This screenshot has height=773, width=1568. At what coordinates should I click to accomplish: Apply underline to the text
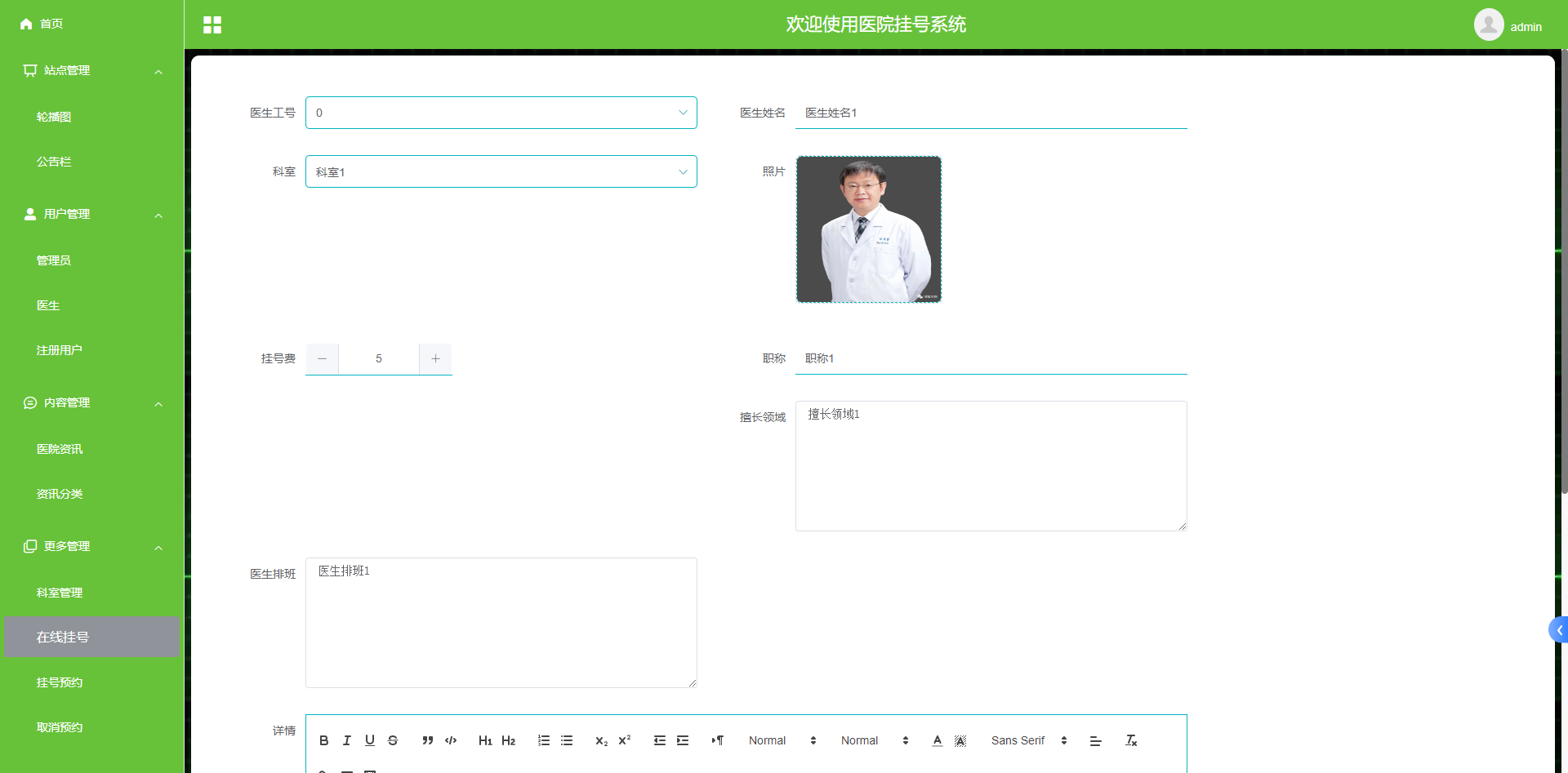(369, 740)
